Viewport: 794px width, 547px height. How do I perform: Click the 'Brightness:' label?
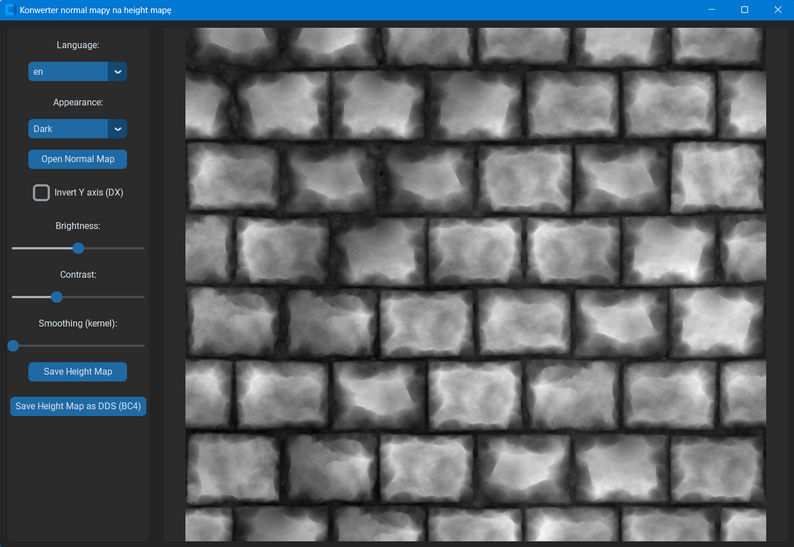(78, 226)
